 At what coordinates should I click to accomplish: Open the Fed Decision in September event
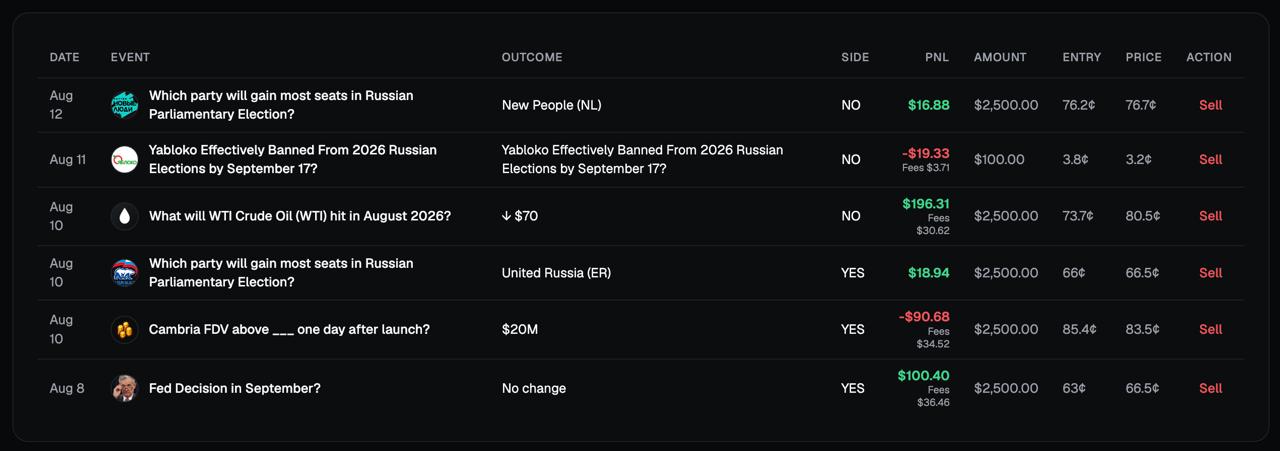coord(235,388)
